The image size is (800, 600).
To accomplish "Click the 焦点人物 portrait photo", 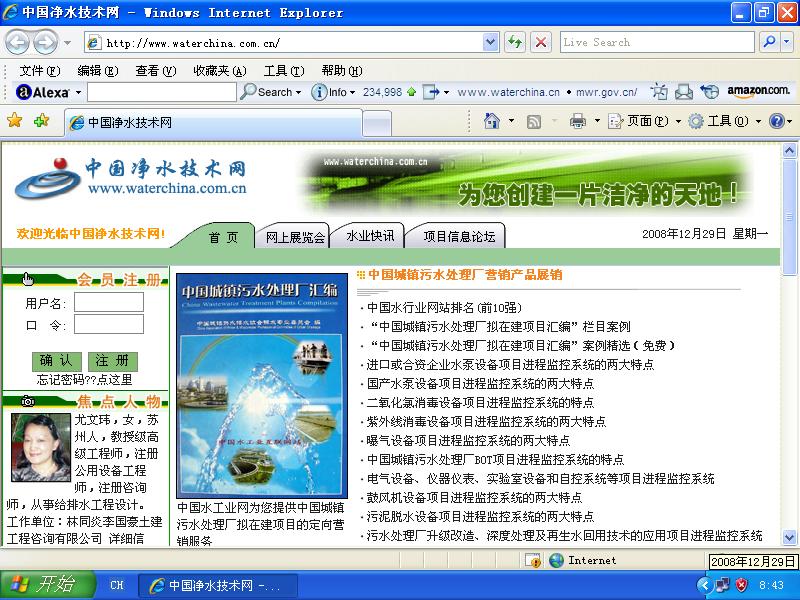I will click(x=41, y=447).
